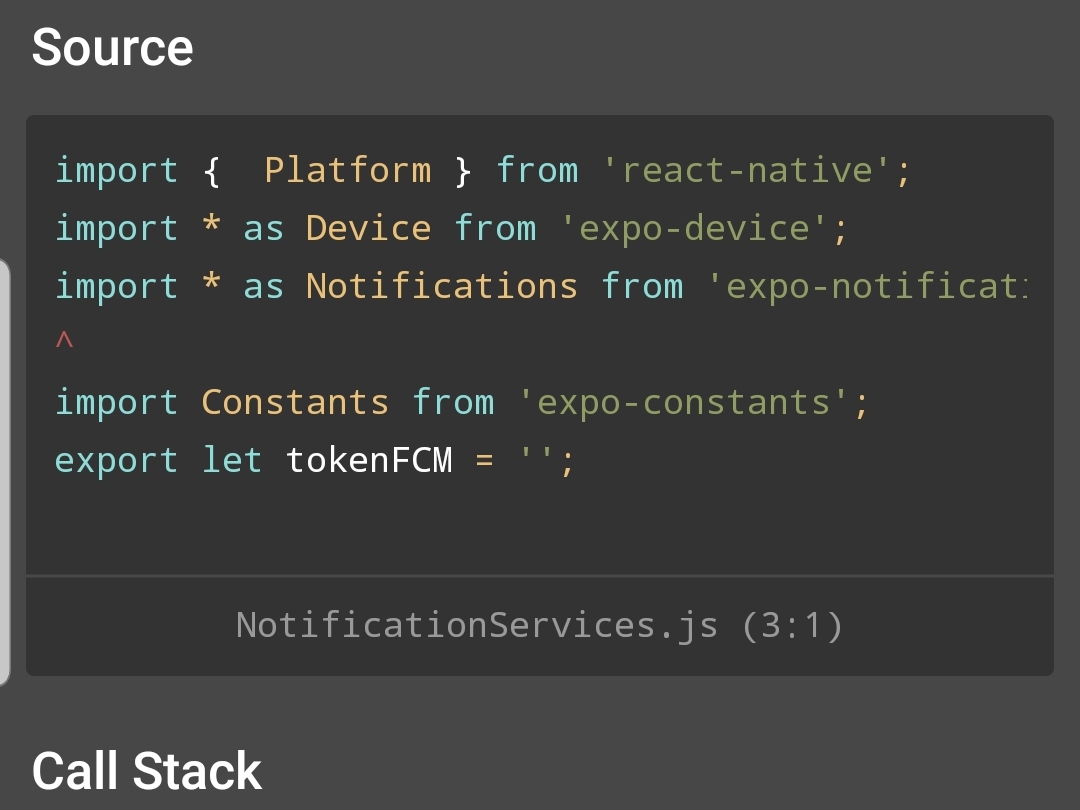This screenshot has width=1080, height=810.
Task: Click the 'from' keyword after Constants
Action: pyautogui.click(x=452, y=402)
